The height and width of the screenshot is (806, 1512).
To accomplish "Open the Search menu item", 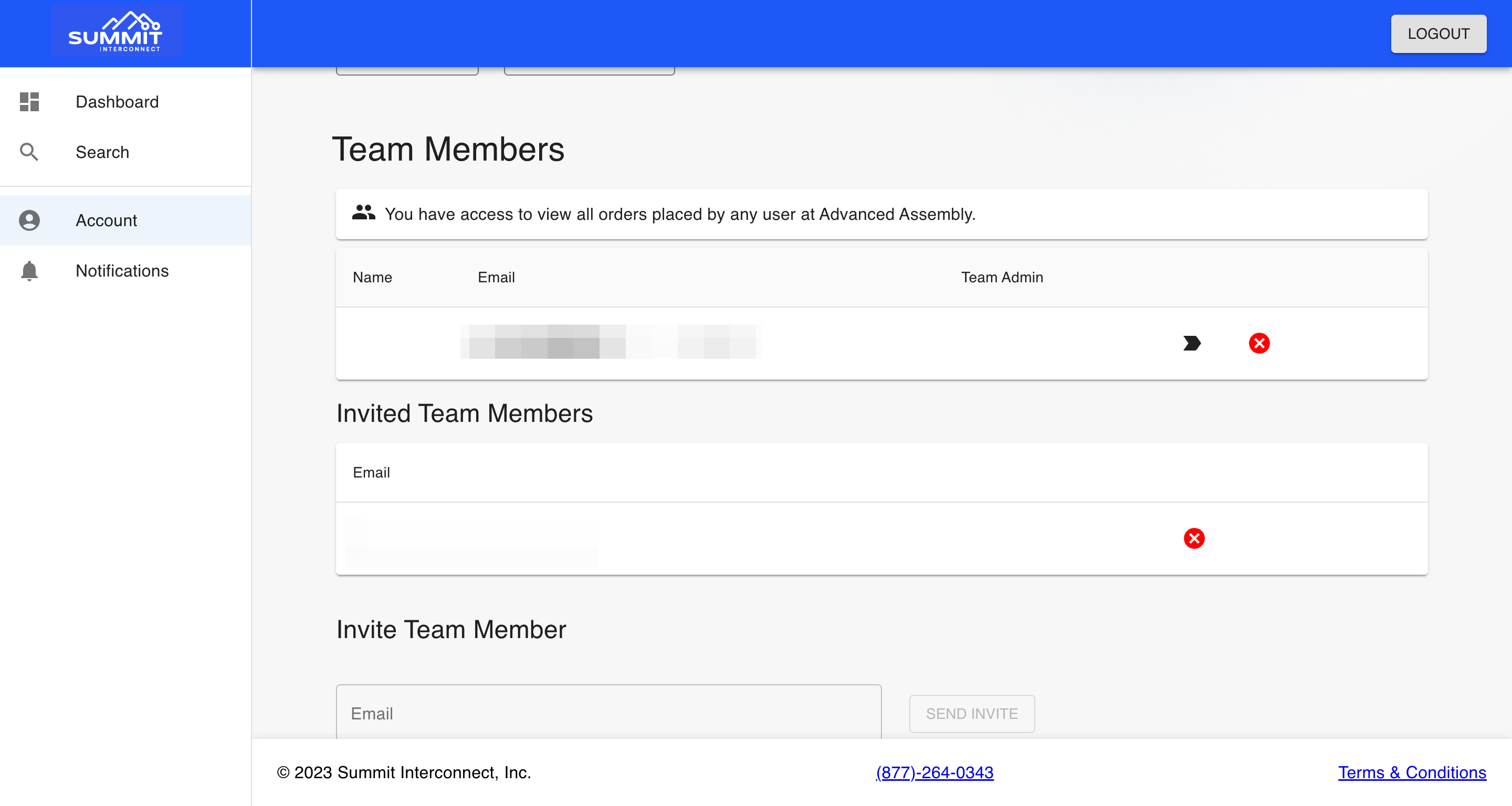I will click(x=125, y=152).
